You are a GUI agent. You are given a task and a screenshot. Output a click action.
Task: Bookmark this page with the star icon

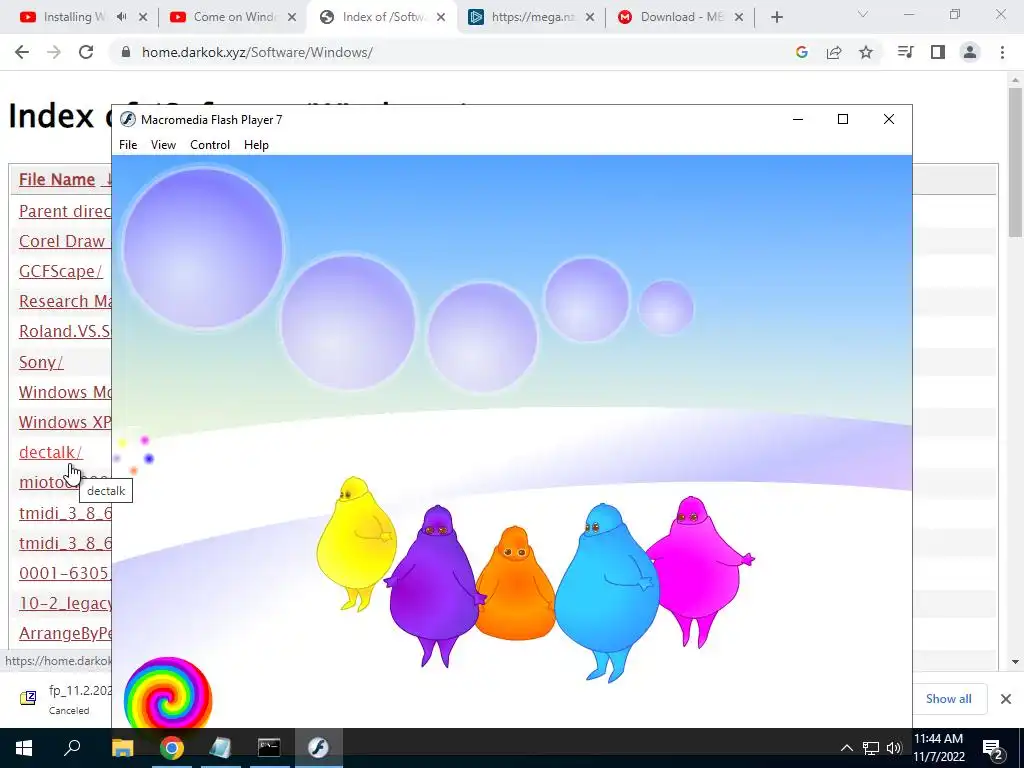866,52
